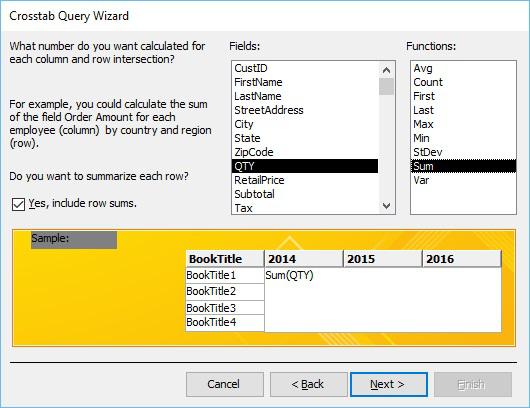Select RetailPrice field
530x408 pixels.
point(305,180)
